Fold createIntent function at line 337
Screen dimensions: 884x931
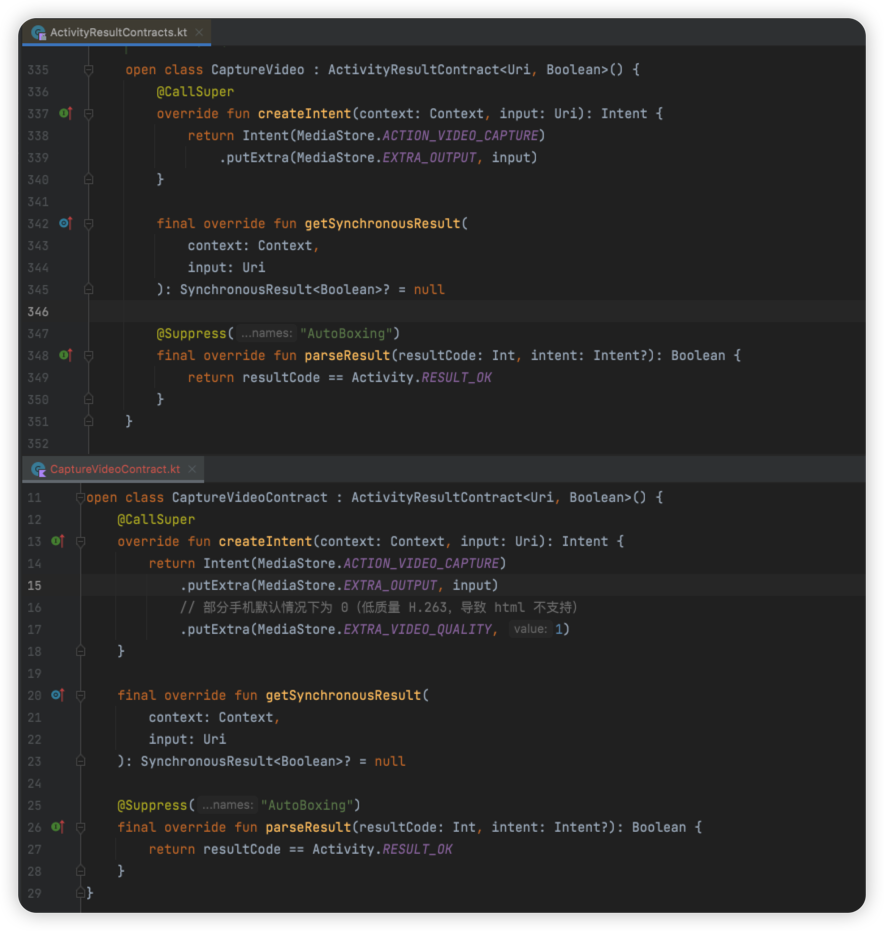click(89, 114)
